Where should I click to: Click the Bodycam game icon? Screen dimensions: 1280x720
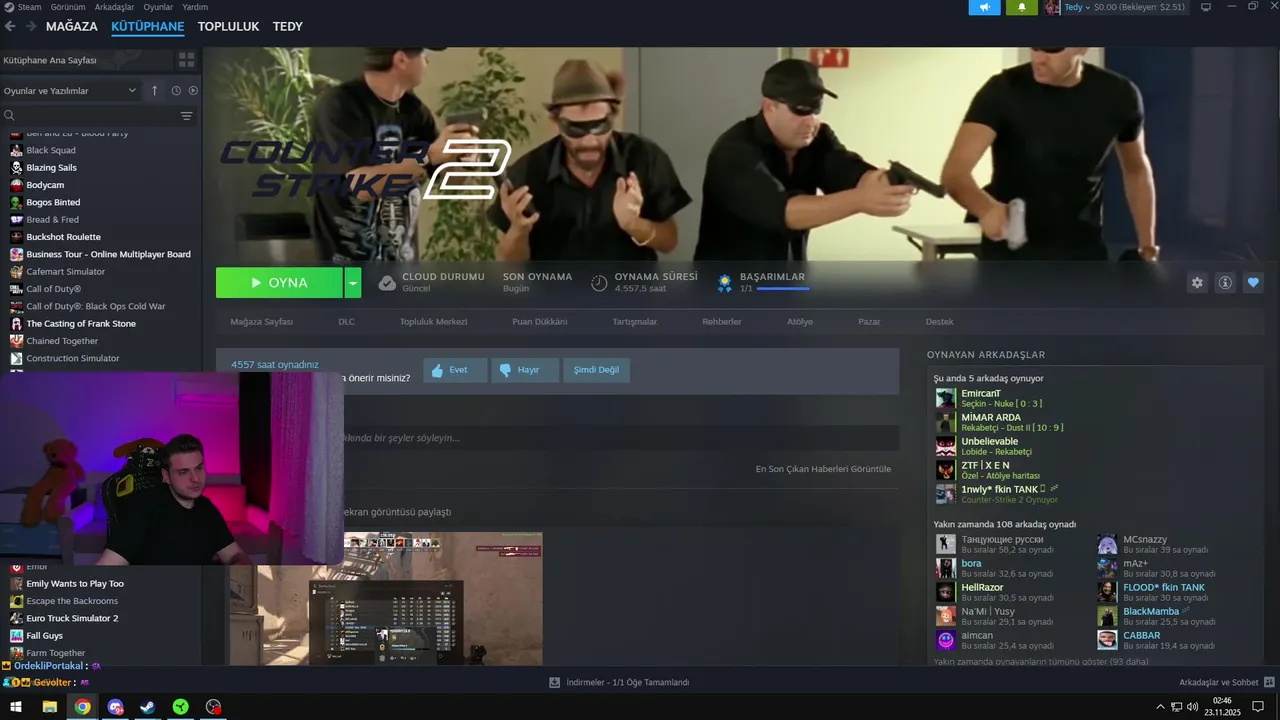click(16, 185)
